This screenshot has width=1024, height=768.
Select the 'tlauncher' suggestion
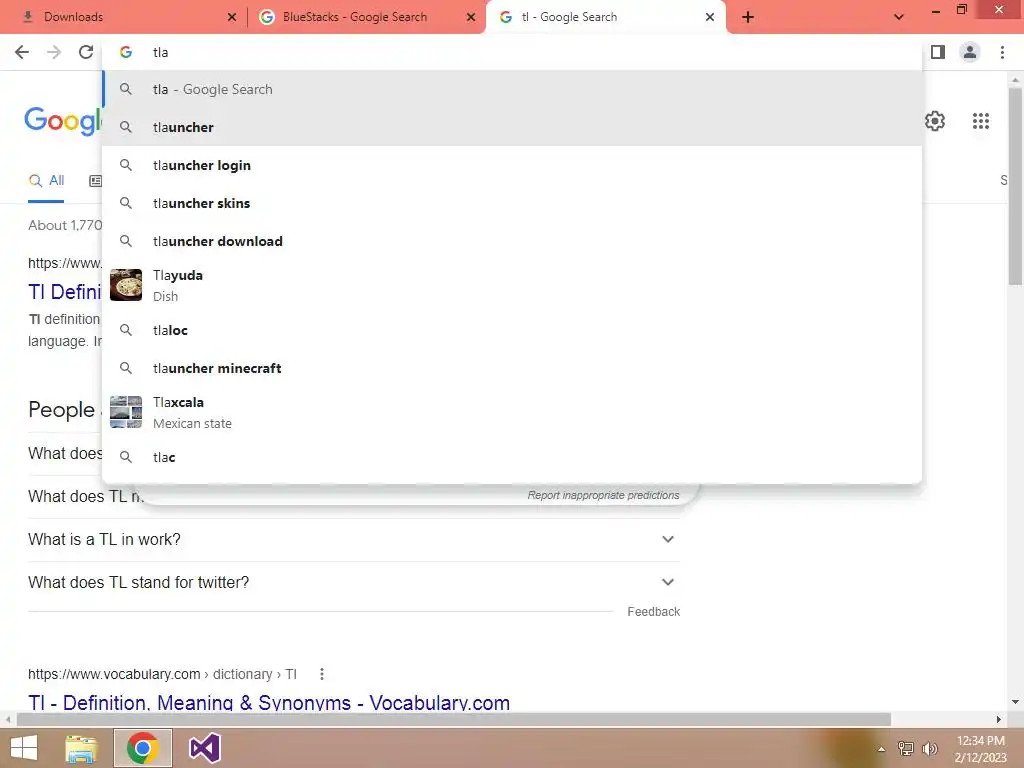pos(512,127)
